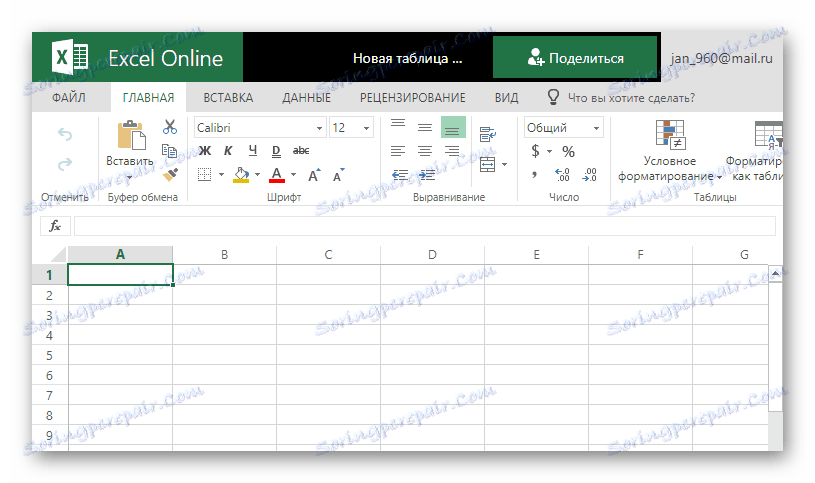Screen dimensions: 815x483
Task: Click the Decrease Indent icon
Action: tap(400, 175)
